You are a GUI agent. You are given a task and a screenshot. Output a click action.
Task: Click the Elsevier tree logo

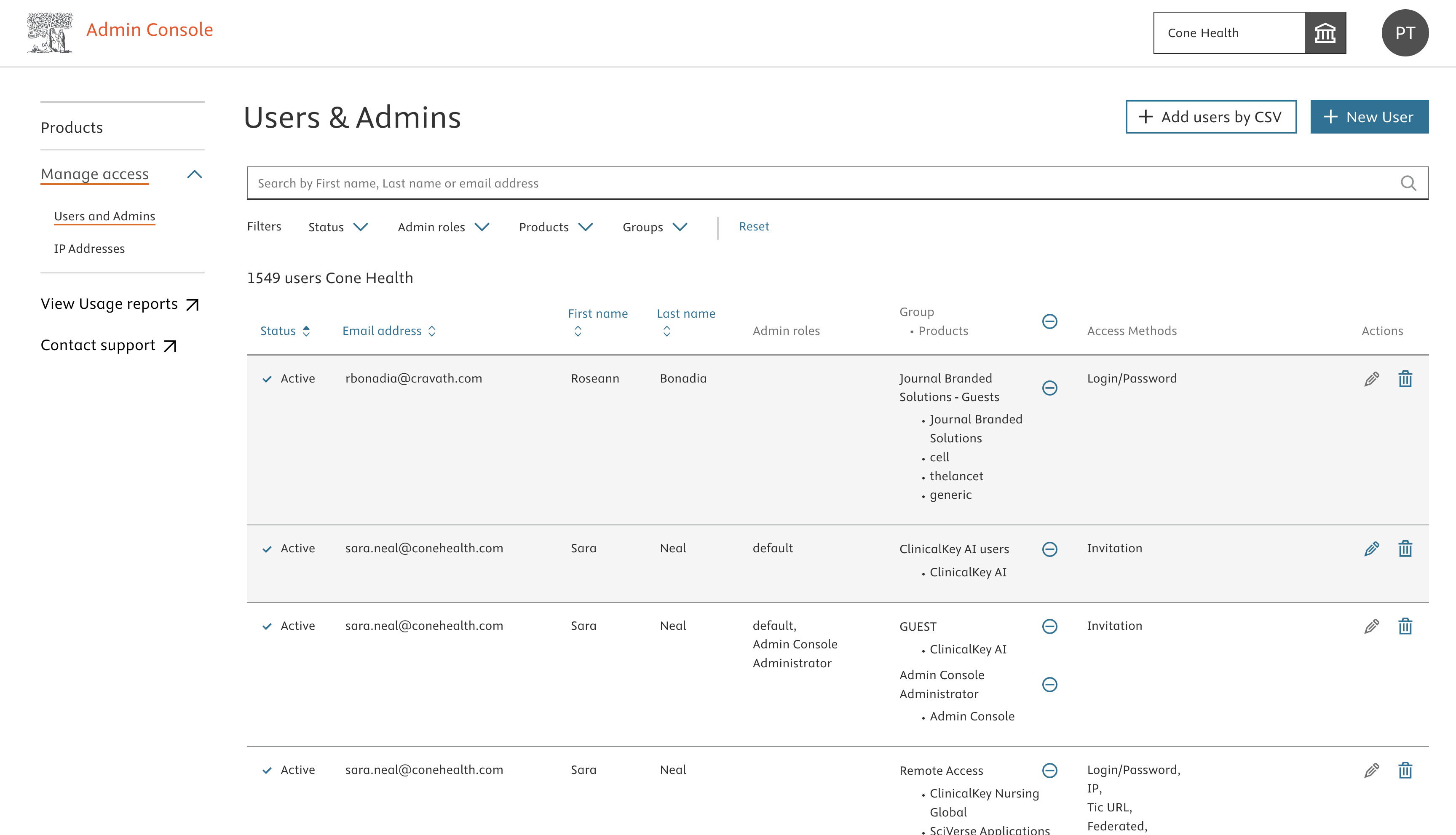pyautogui.click(x=50, y=33)
